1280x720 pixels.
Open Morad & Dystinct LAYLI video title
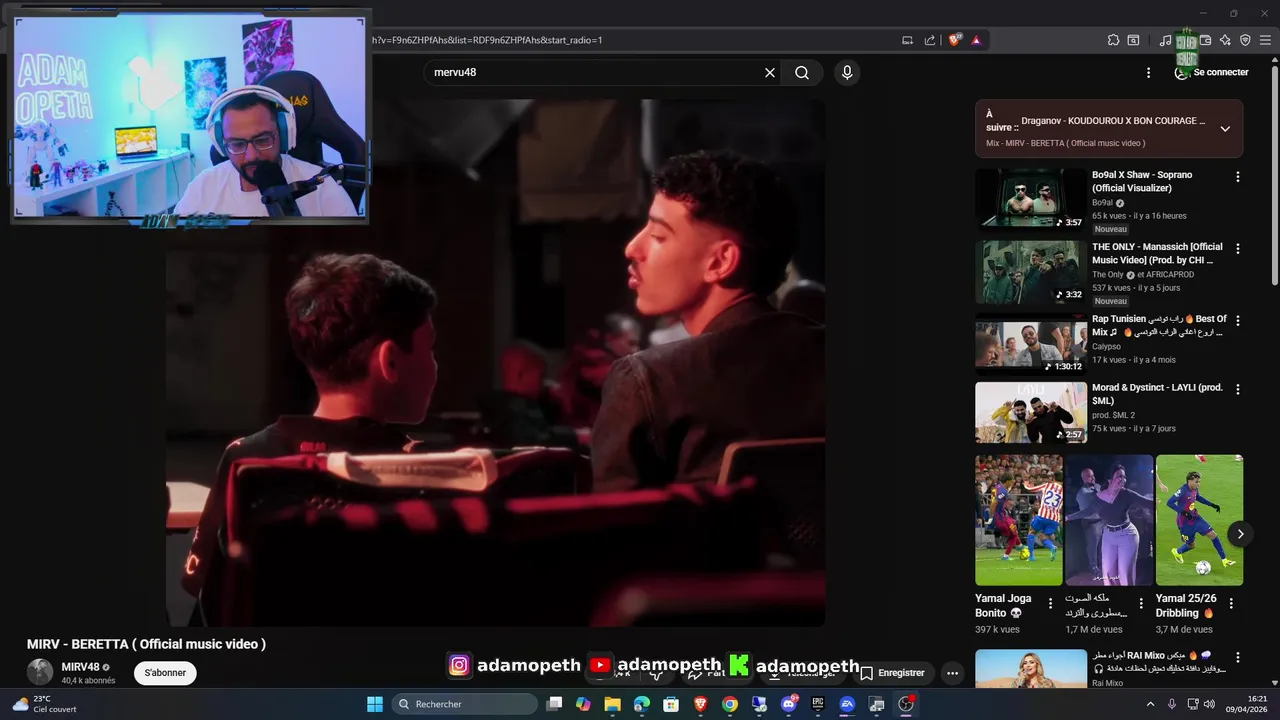click(1157, 394)
